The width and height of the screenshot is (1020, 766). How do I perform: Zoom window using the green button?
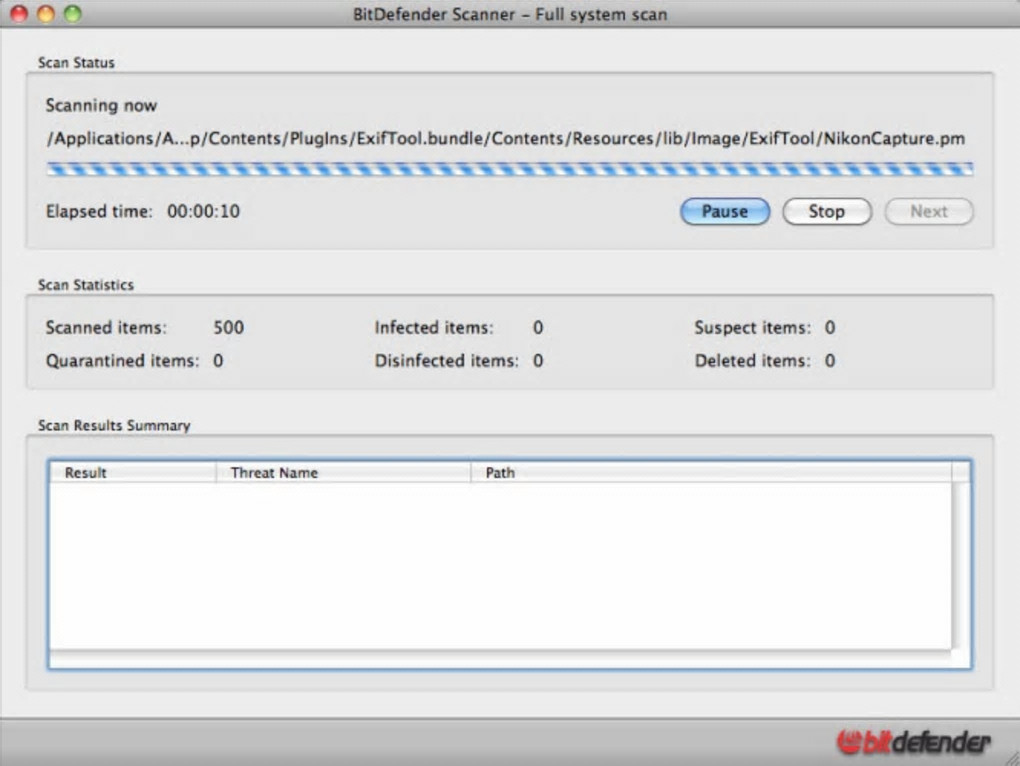click(73, 14)
